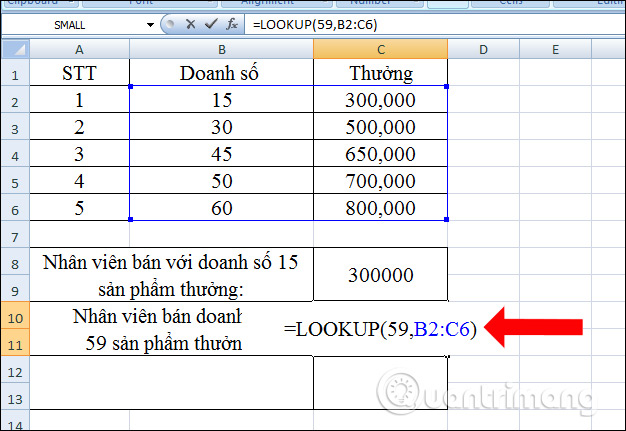Click Thưởng cell with 700,000

(x=380, y=180)
